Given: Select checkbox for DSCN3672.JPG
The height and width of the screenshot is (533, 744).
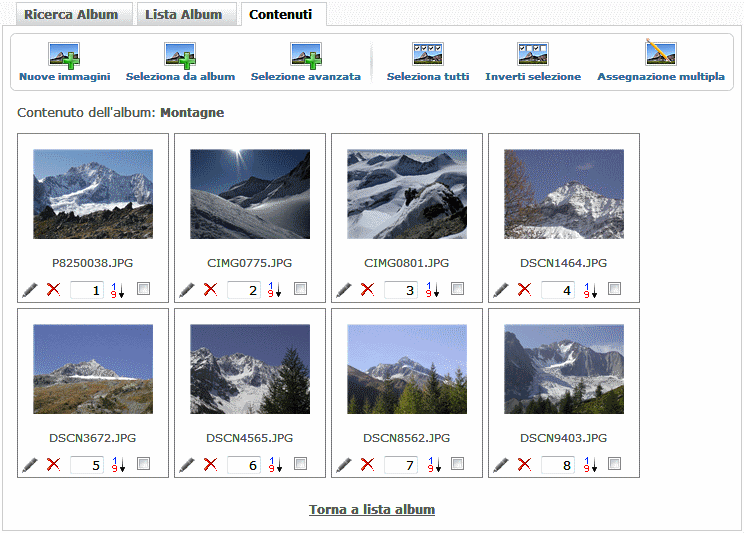Looking at the screenshot, I should click(144, 464).
